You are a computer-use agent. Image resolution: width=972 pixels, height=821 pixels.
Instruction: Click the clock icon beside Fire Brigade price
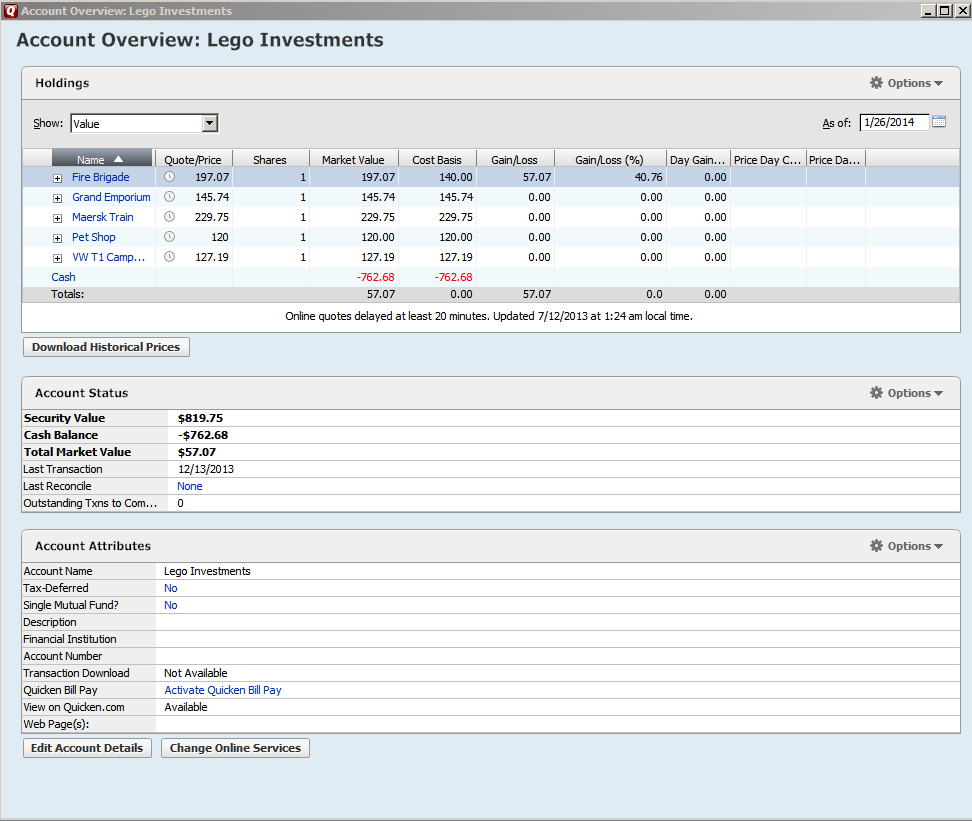pyautogui.click(x=169, y=177)
